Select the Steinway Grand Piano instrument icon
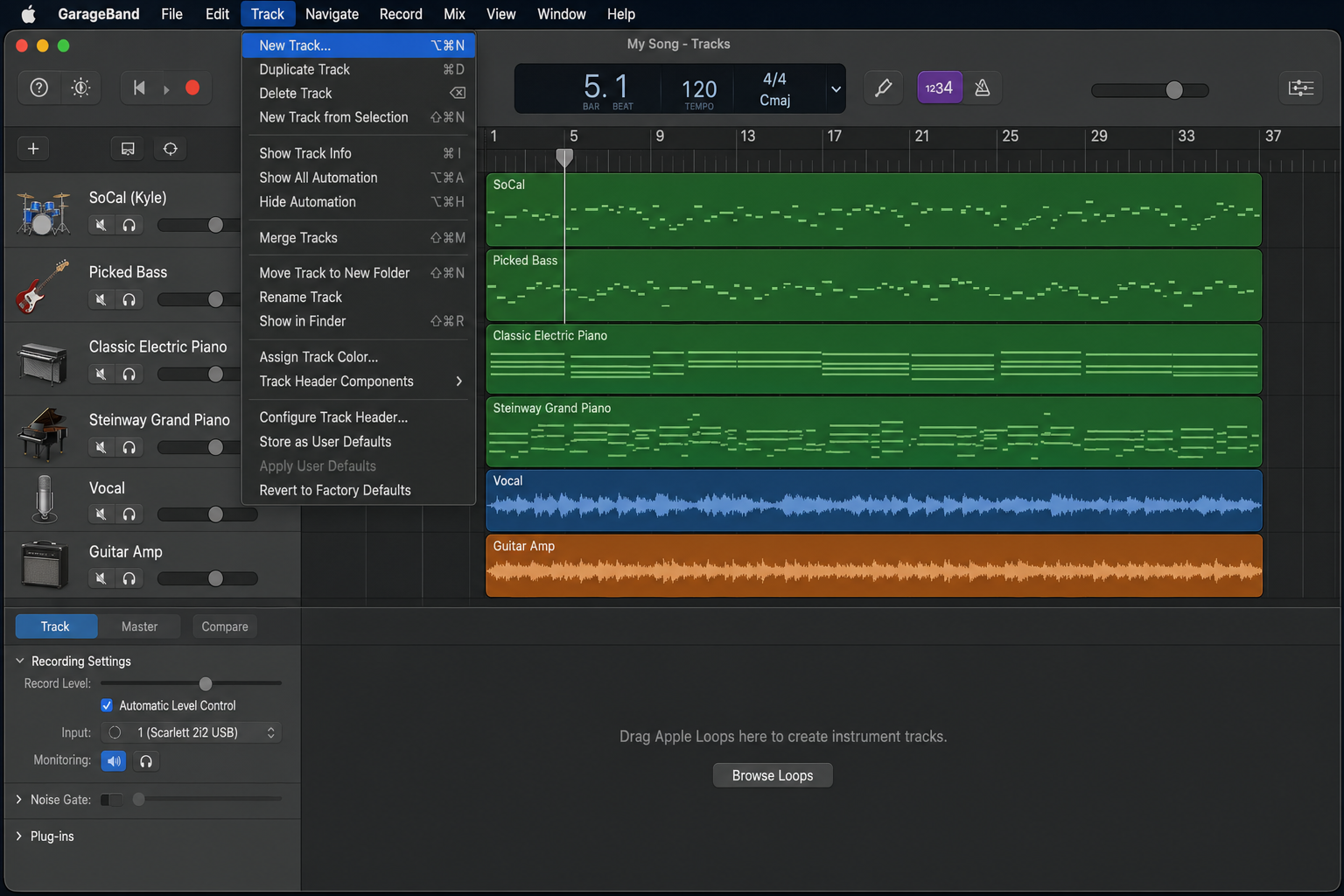1344x896 pixels. click(43, 434)
